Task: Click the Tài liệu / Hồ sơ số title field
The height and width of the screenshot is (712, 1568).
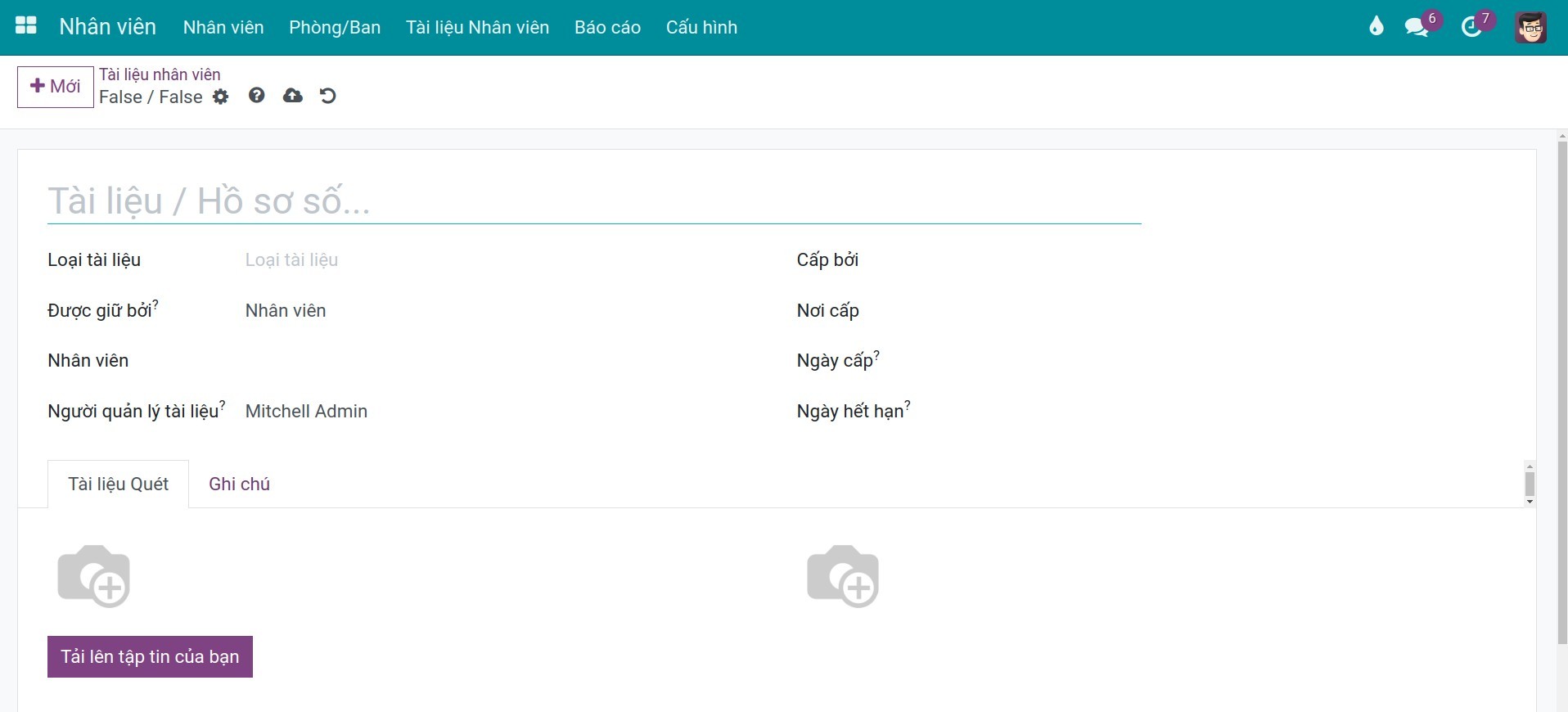Action: point(594,201)
